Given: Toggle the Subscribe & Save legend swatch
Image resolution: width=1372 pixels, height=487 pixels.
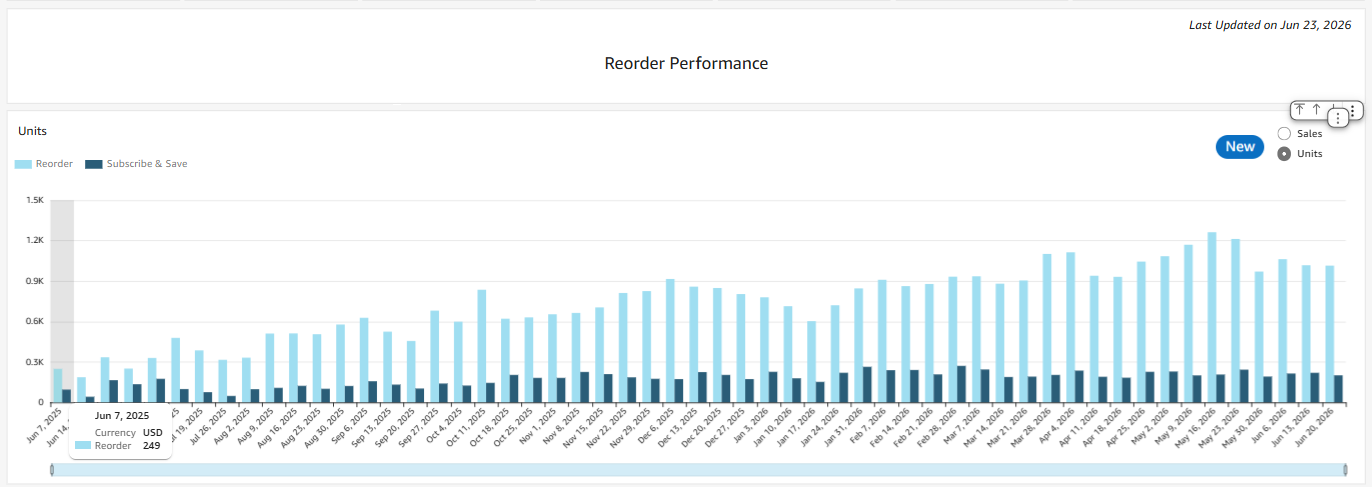Looking at the screenshot, I should tap(94, 164).
